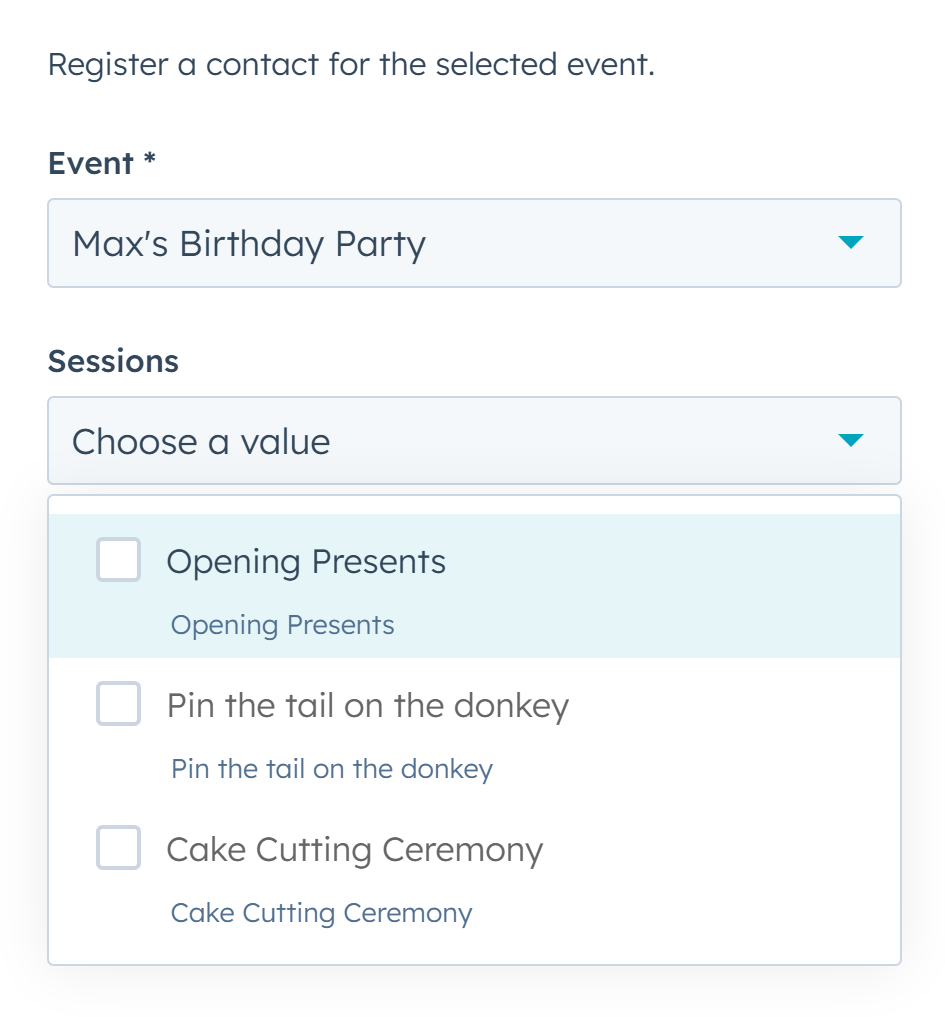Click the small Pin the tail on the donkey subtitle
The height and width of the screenshot is (1017, 945).
(331, 770)
